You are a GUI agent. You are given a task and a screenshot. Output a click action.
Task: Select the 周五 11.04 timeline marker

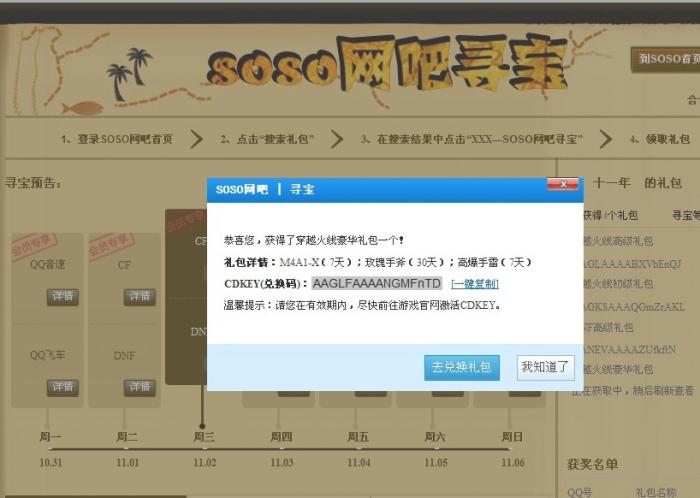click(x=358, y=449)
